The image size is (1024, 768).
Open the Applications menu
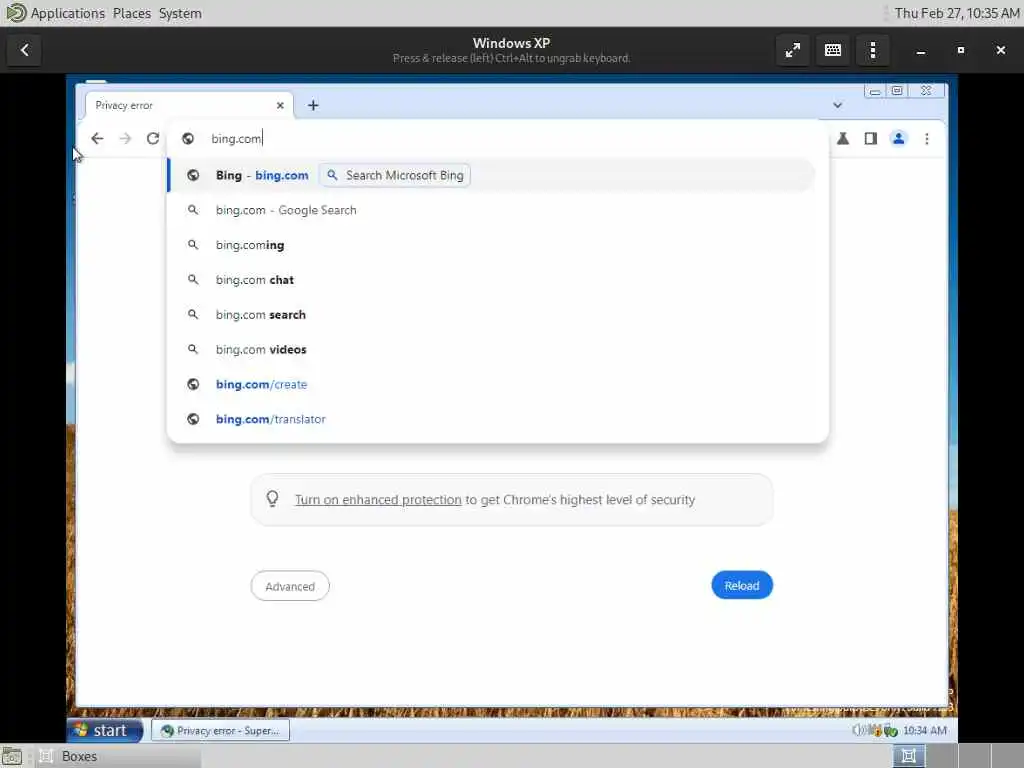[67, 13]
